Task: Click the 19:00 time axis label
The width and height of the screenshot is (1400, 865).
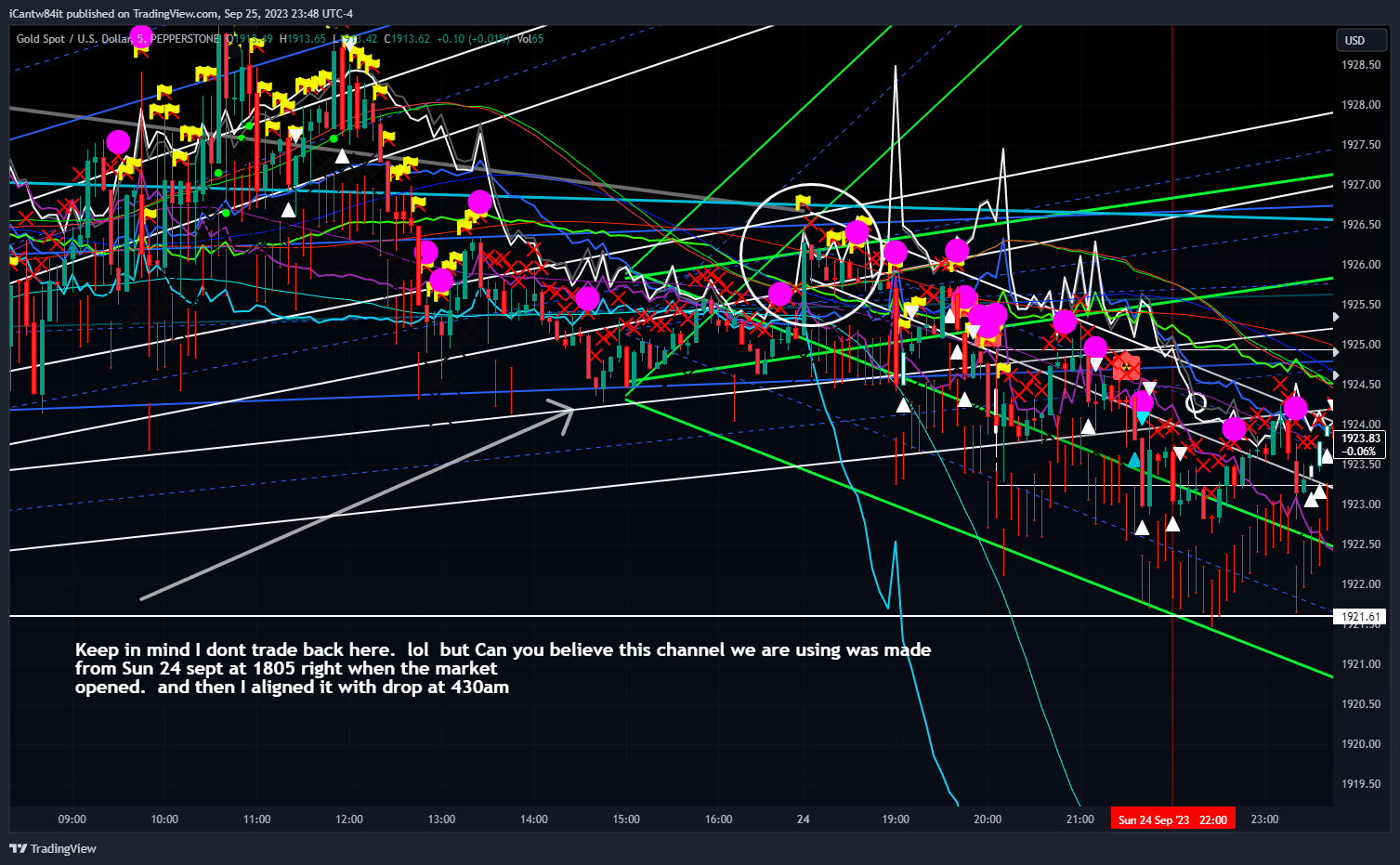Action: (896, 819)
